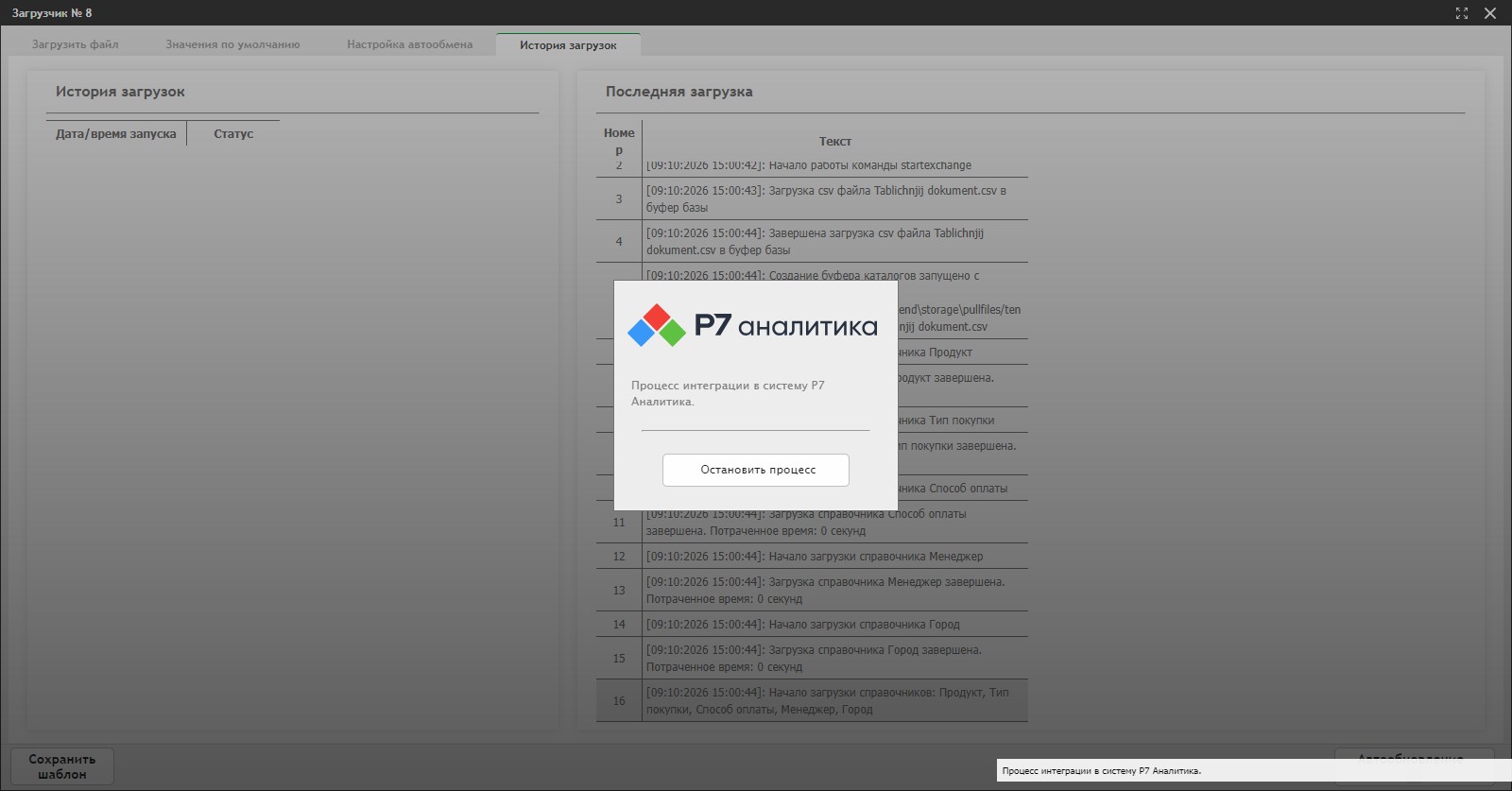Click the Текст column header
1512x791 pixels.
pos(835,141)
